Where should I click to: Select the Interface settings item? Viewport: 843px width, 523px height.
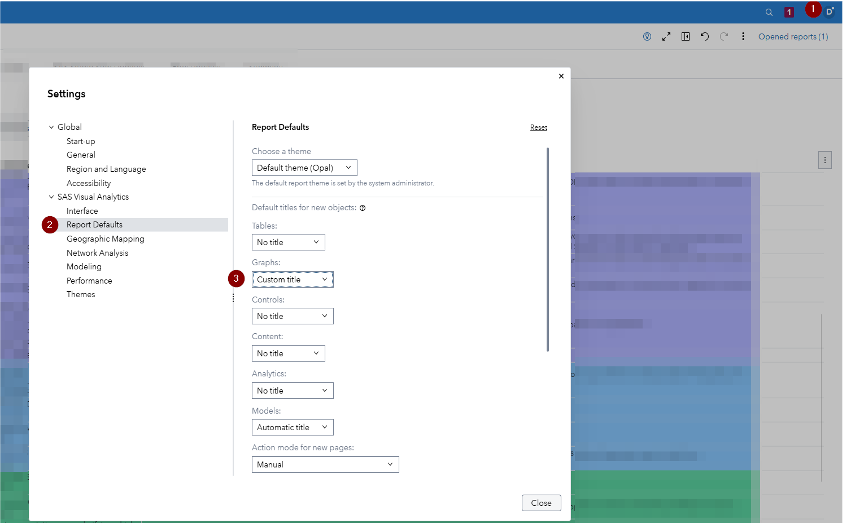pyautogui.click(x=82, y=211)
